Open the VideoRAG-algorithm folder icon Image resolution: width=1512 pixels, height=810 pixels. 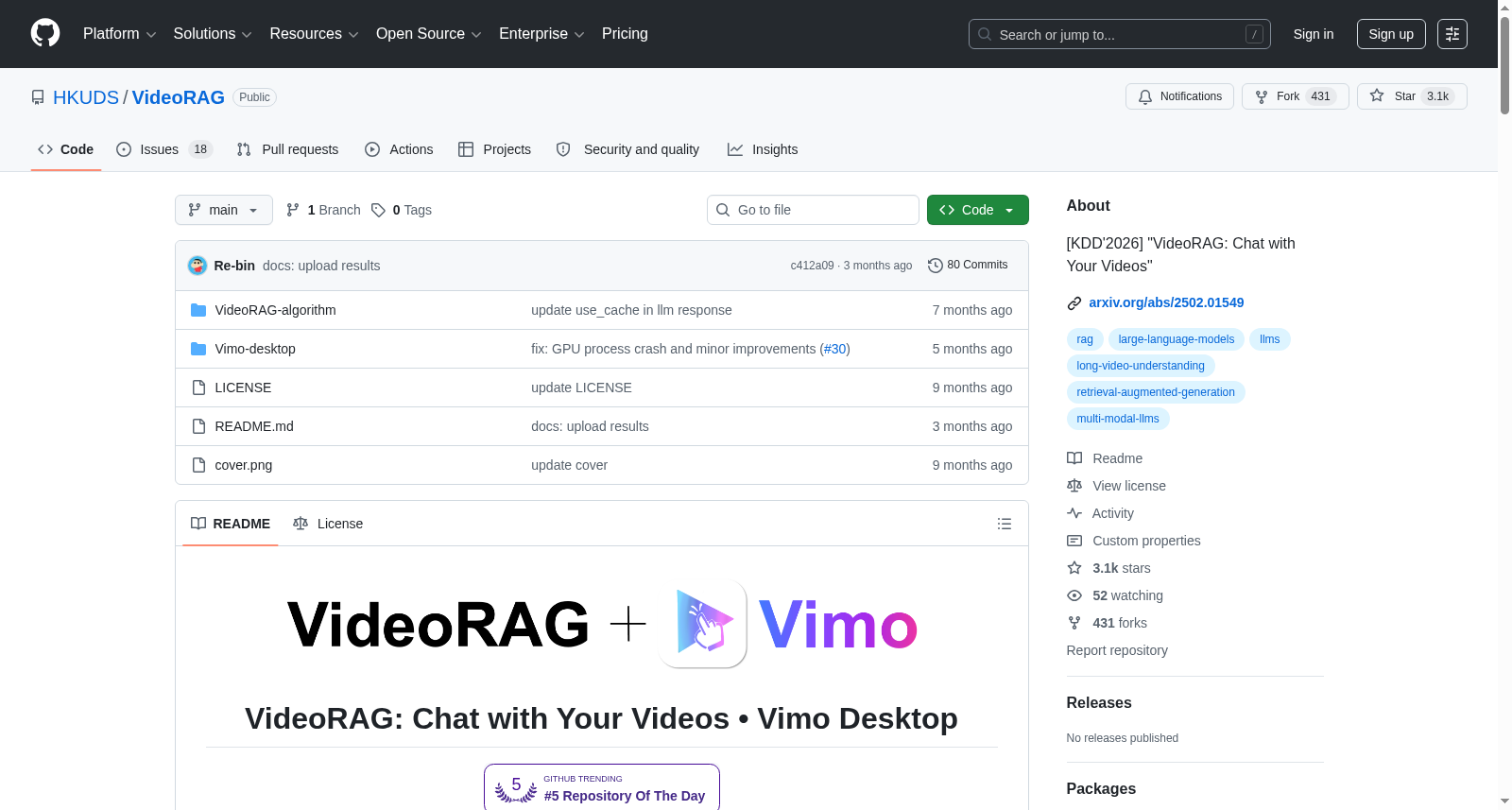click(198, 310)
